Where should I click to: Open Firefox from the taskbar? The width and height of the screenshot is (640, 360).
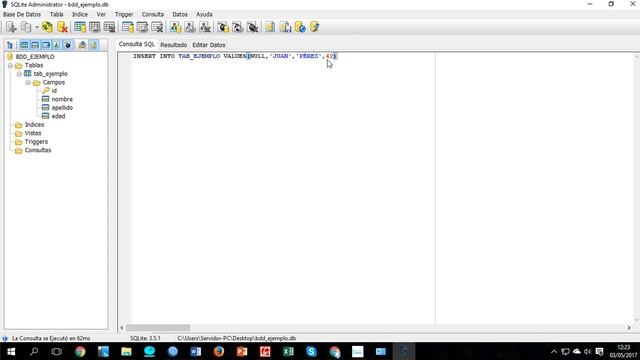[x=219, y=351]
